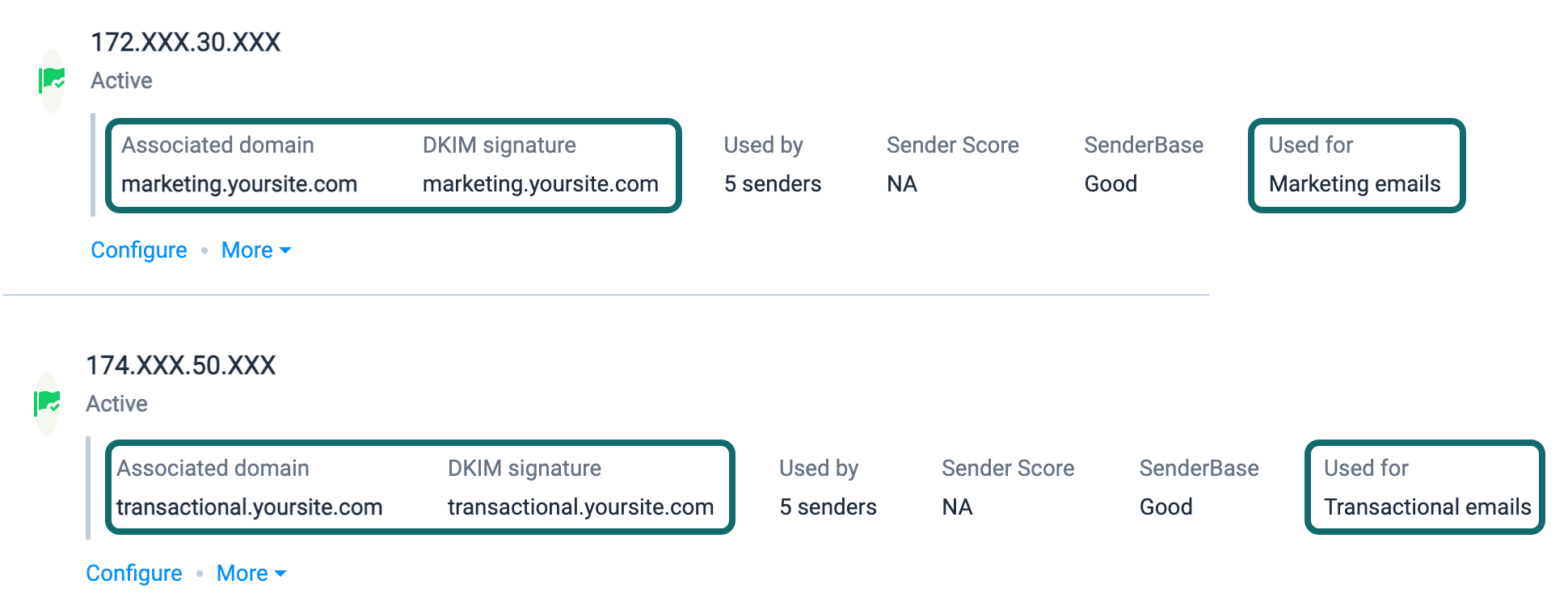Click the Active status under 174.XXX.50.XXX
The width and height of the screenshot is (1568, 614).
[x=116, y=404]
